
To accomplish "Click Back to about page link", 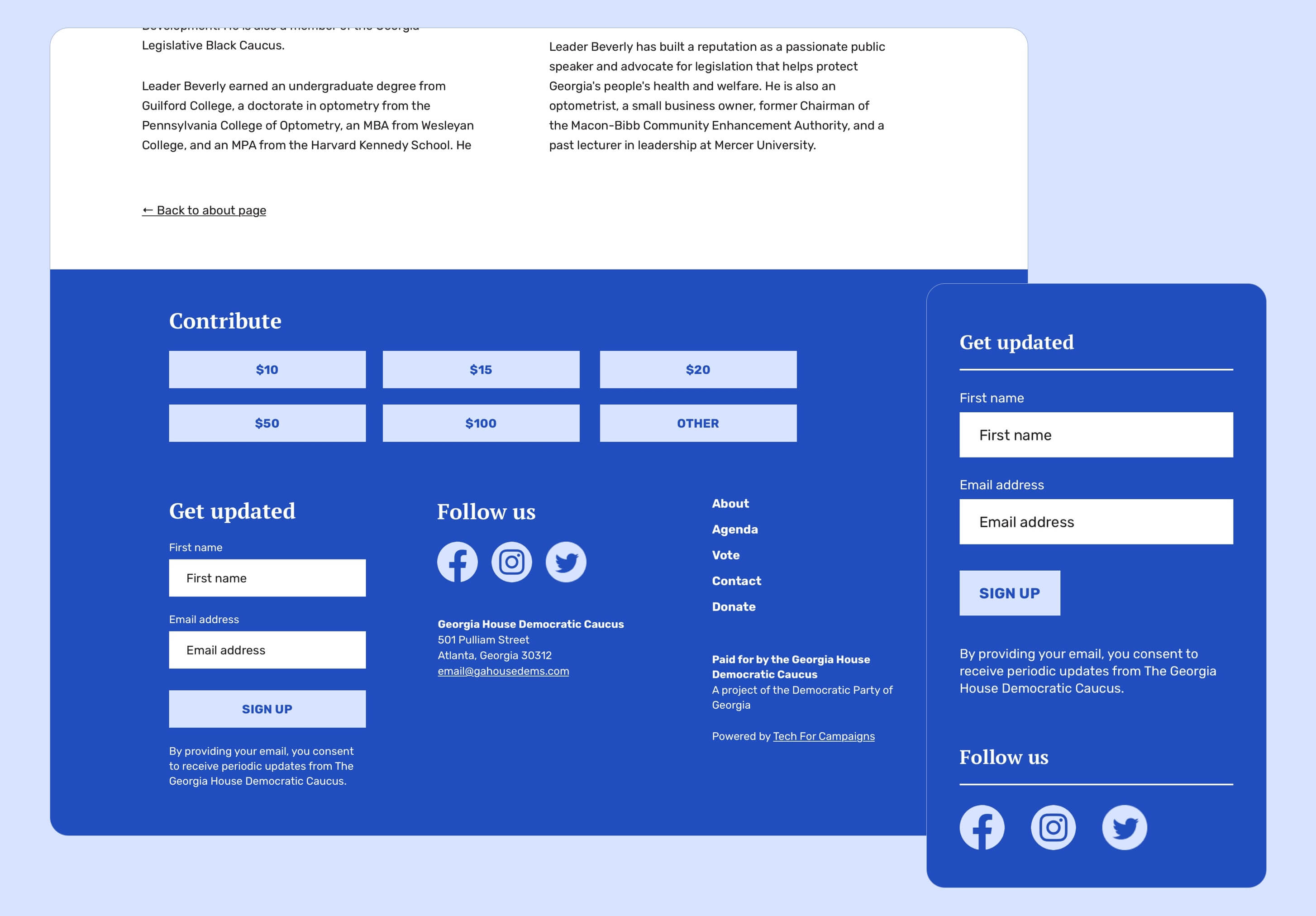I will point(203,209).
